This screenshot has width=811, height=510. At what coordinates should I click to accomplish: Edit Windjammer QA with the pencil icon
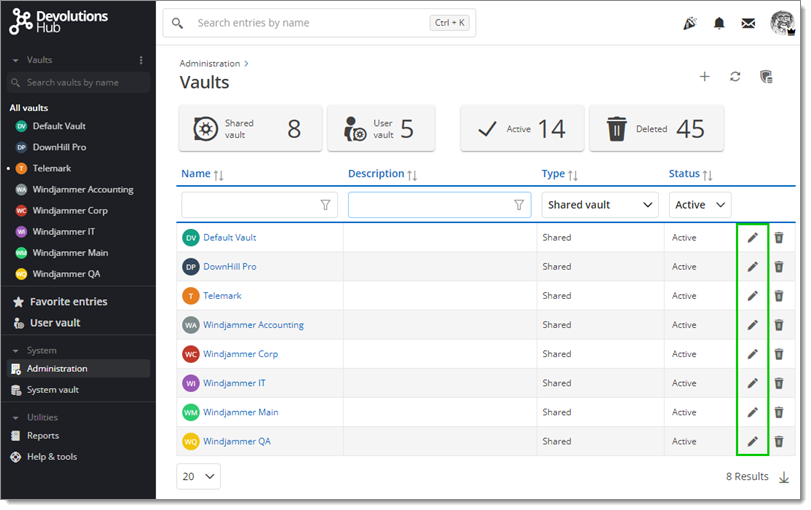(x=752, y=441)
